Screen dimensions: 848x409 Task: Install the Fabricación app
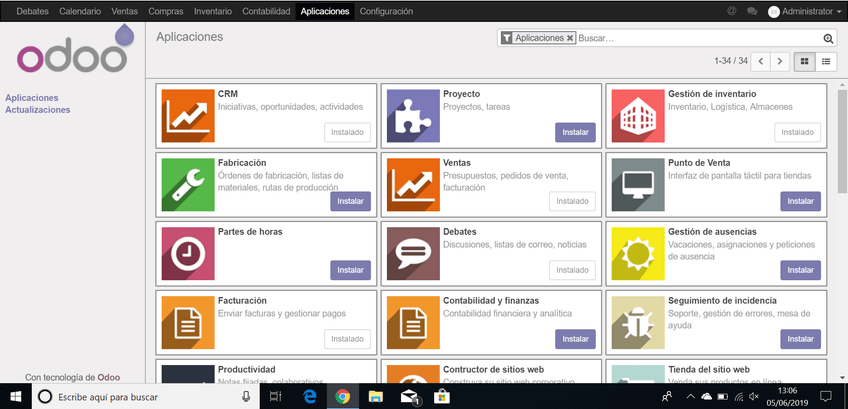(x=350, y=201)
